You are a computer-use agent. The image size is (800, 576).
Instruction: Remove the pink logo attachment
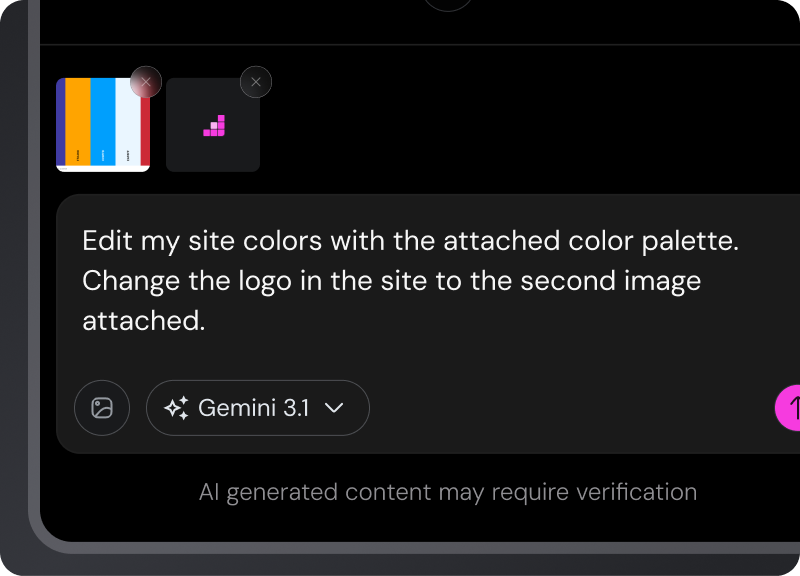point(256,82)
